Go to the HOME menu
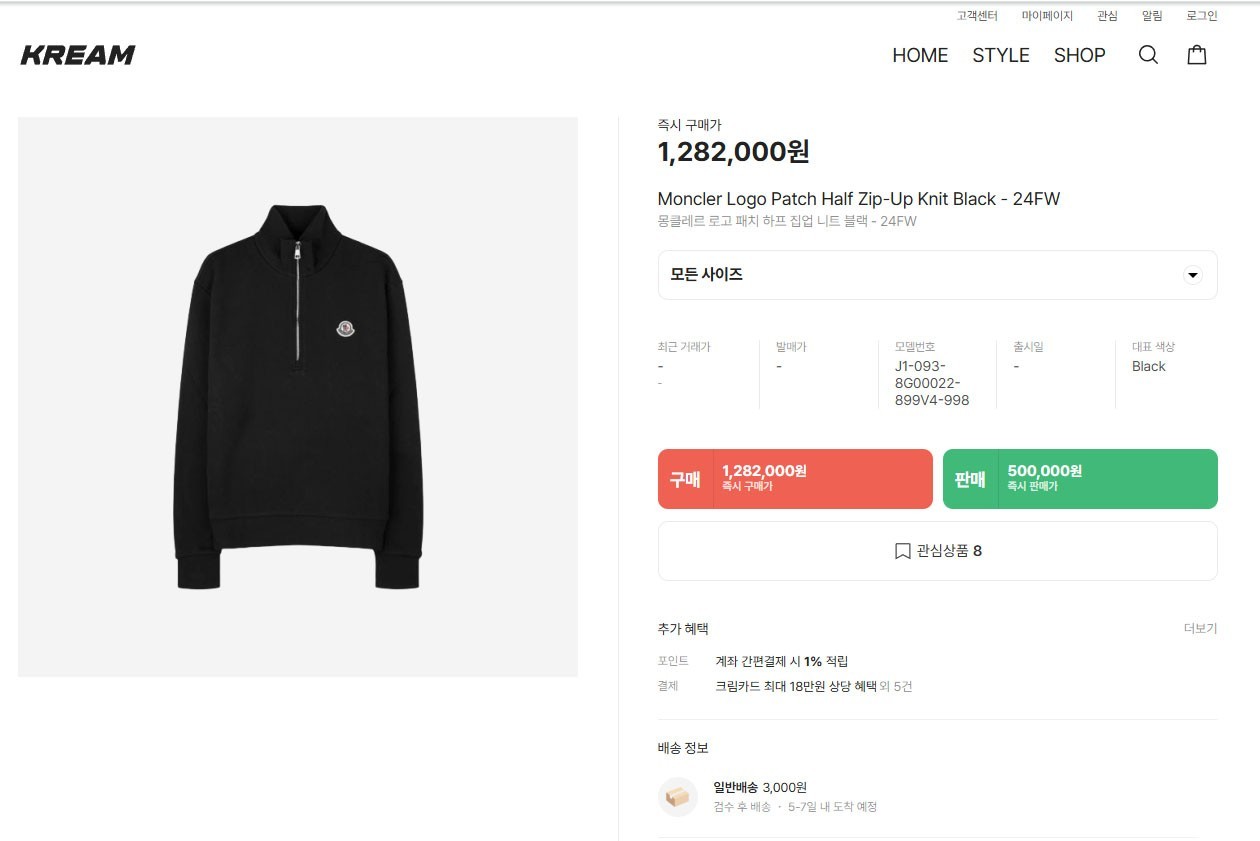The width and height of the screenshot is (1260, 841). (920, 55)
